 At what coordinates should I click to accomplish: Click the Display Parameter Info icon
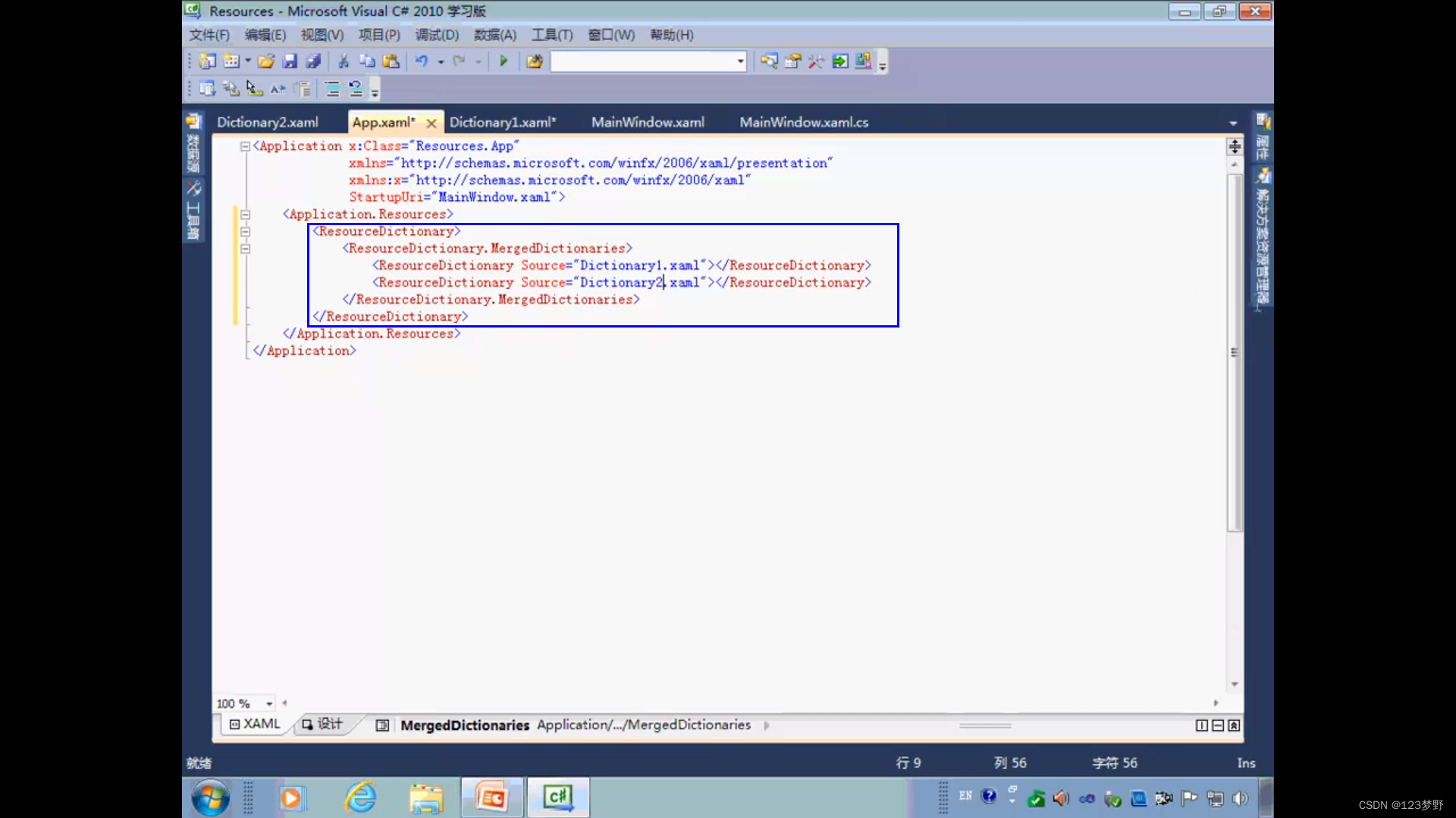(x=231, y=89)
